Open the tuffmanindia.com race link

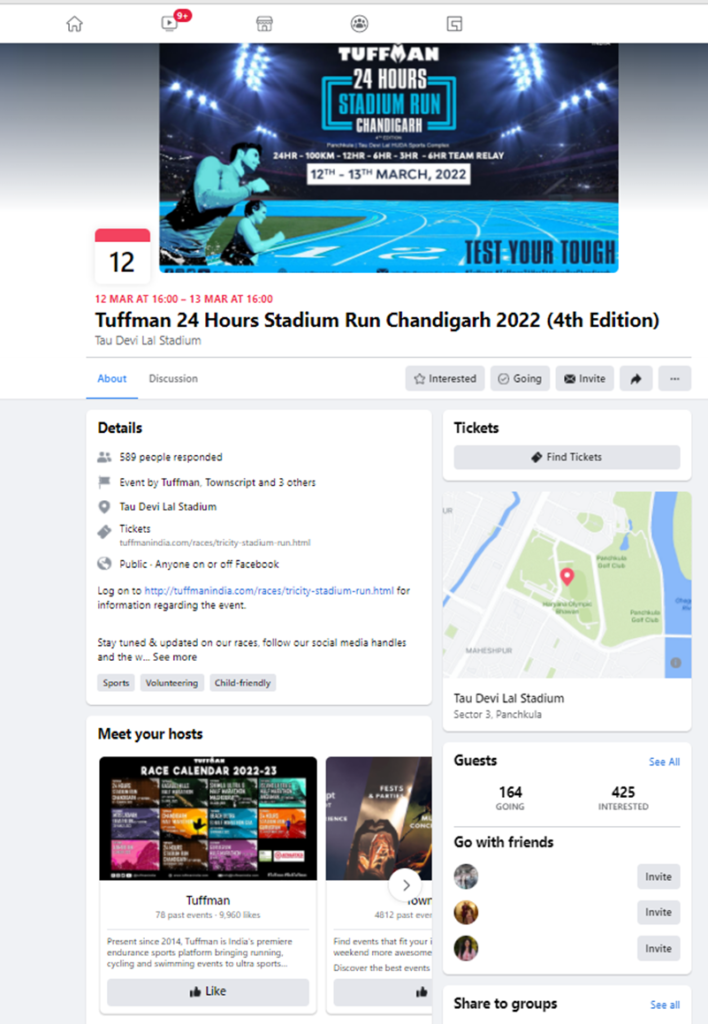(268, 590)
